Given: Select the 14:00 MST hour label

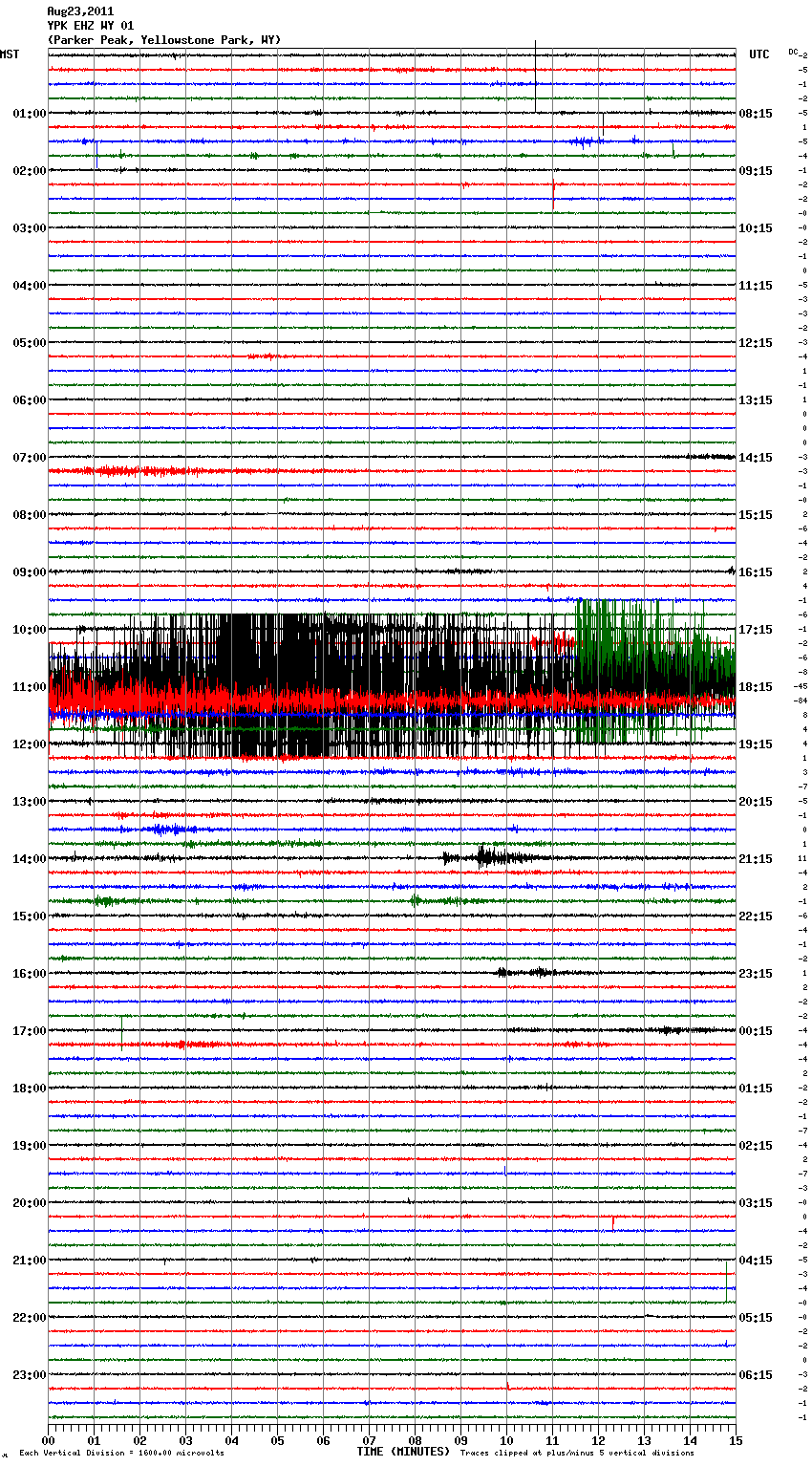Looking at the screenshot, I should click(x=30, y=859).
